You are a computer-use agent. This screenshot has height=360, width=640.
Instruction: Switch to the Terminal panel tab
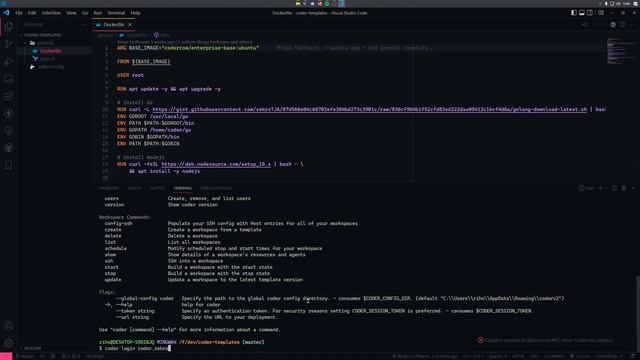(x=182, y=188)
